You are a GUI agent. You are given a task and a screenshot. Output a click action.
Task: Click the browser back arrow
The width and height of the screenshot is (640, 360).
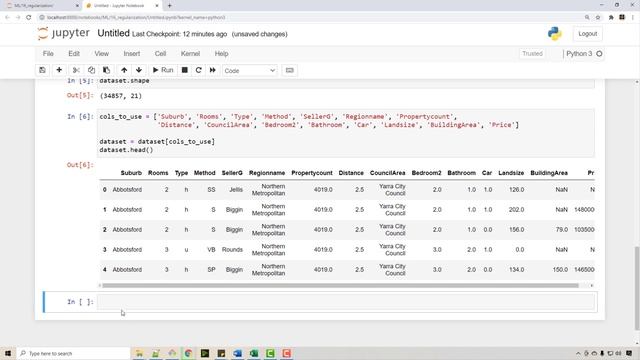coord(7,18)
